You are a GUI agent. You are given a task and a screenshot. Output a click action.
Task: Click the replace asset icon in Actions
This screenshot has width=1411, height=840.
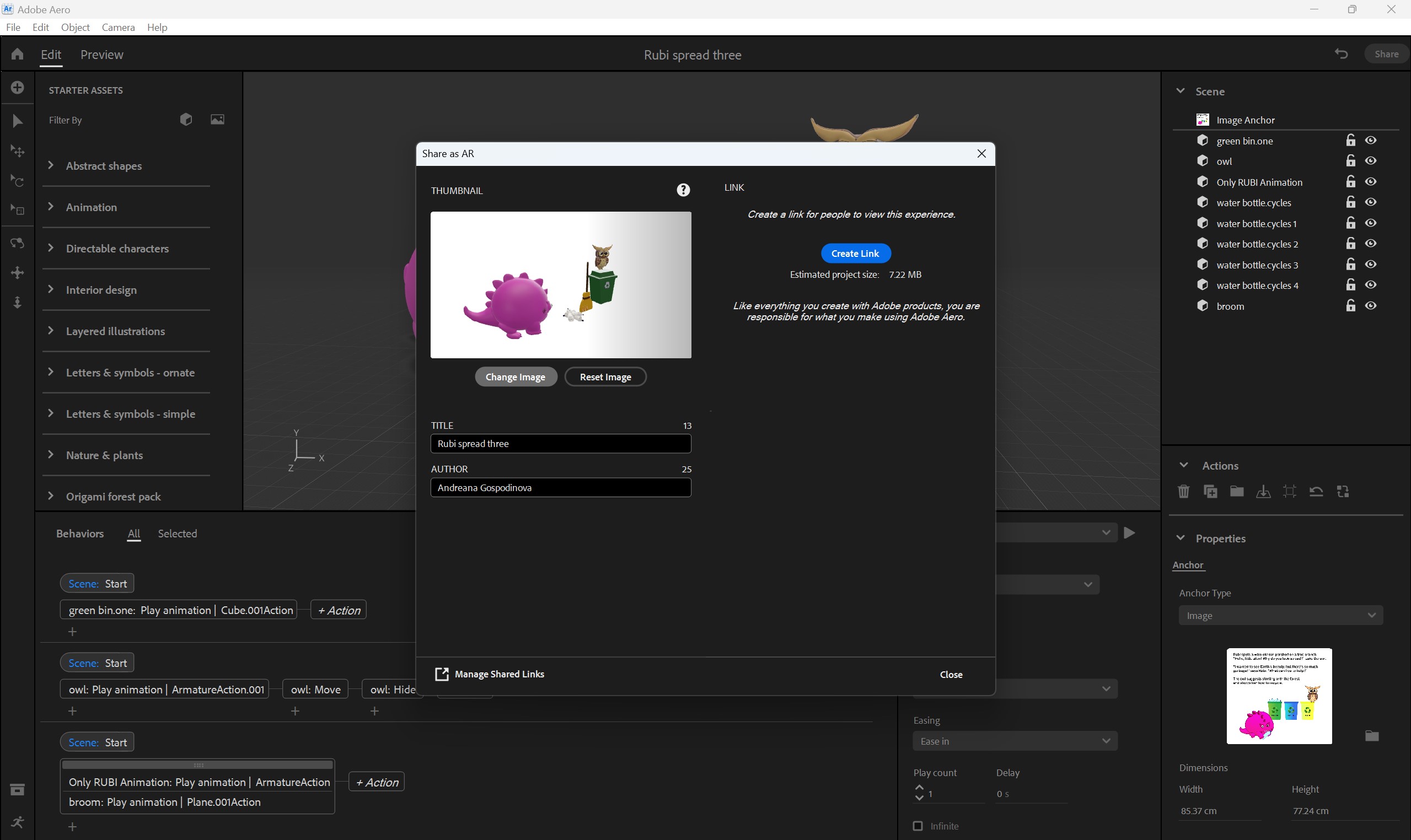pyautogui.click(x=1343, y=491)
